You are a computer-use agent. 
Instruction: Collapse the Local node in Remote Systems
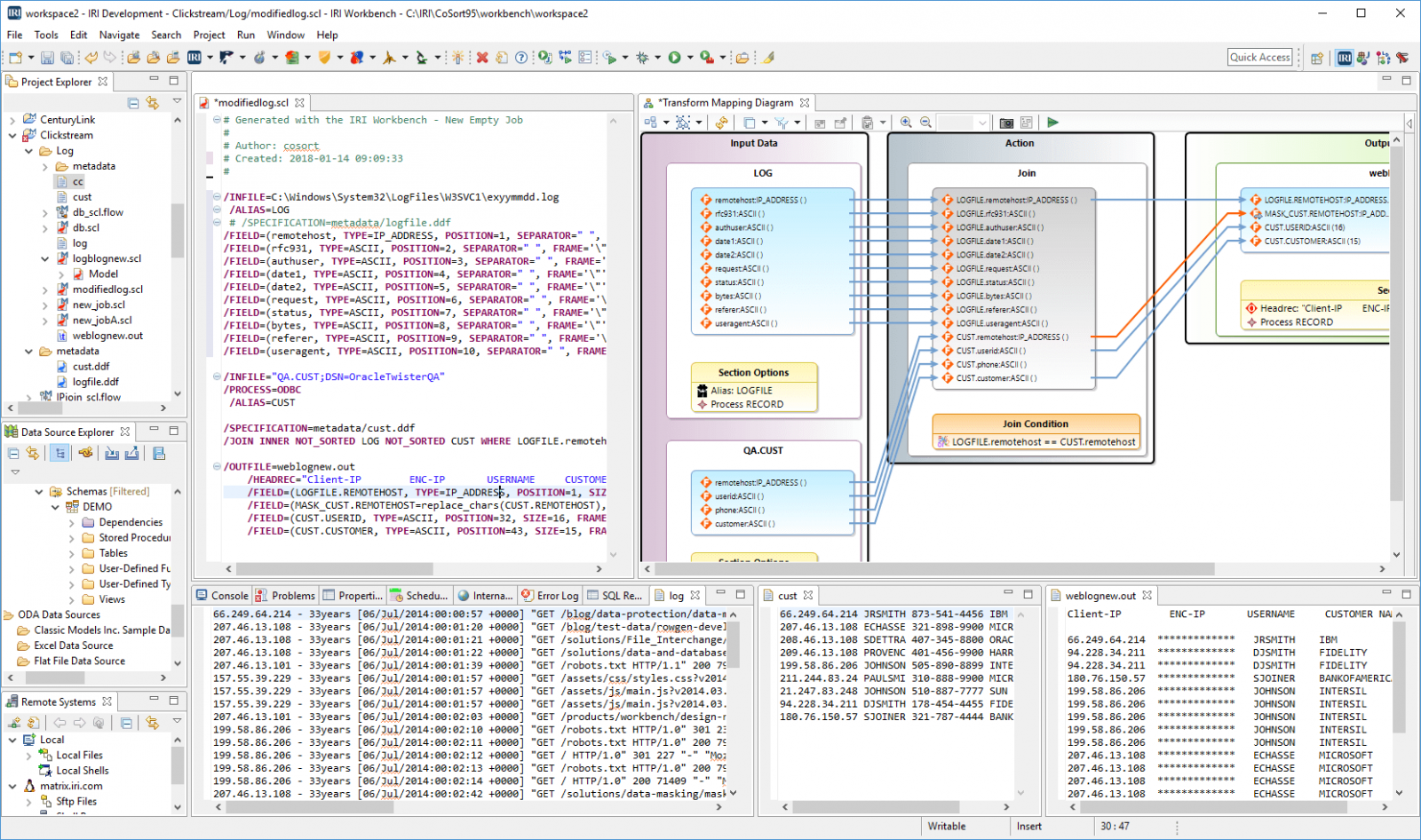coord(12,740)
